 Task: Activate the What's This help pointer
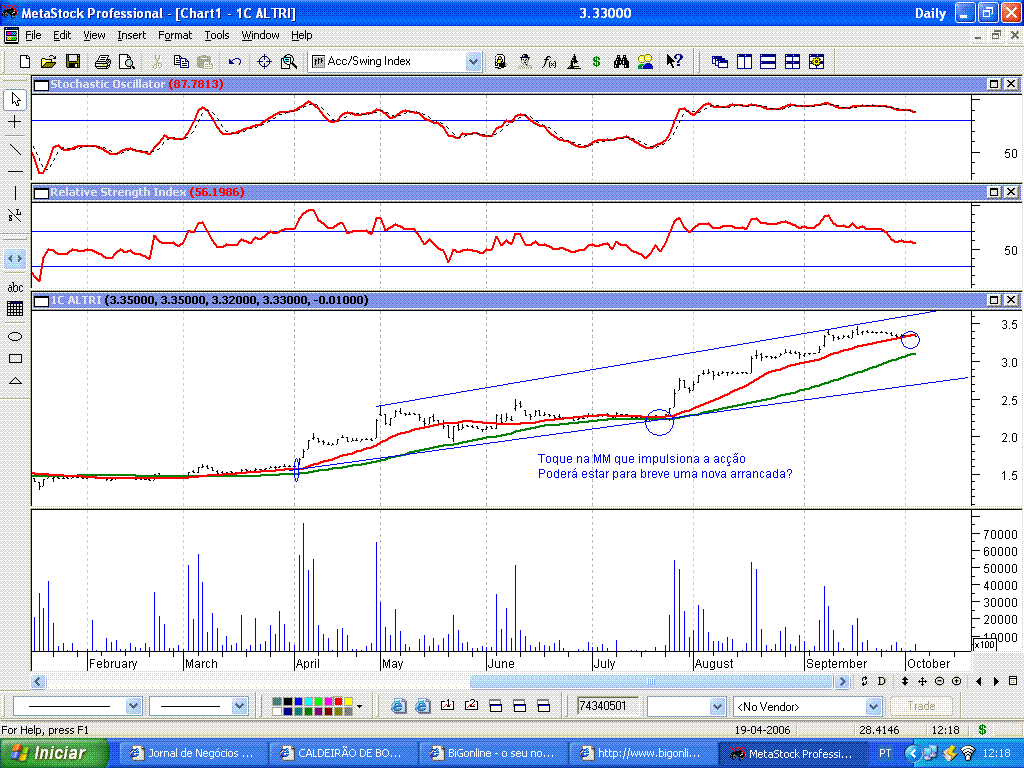pos(674,61)
